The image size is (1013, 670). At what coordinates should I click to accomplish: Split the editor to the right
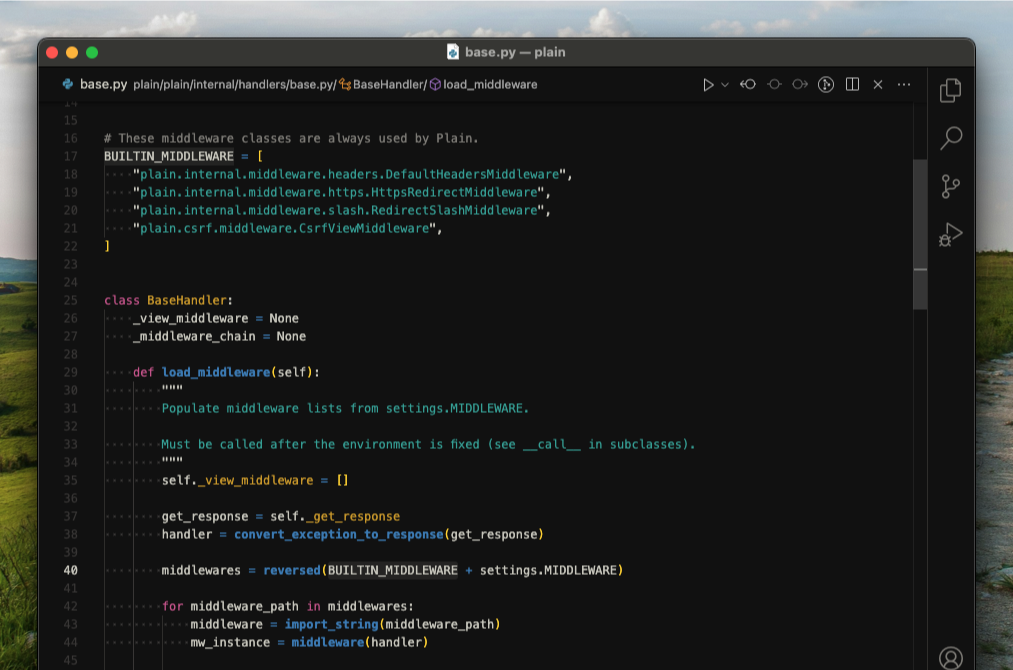tap(852, 85)
